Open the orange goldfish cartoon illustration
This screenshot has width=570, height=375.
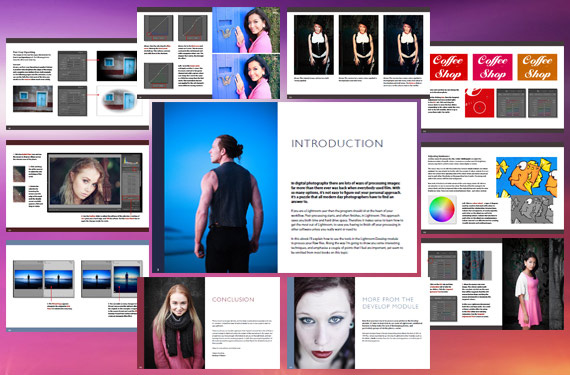[x=526, y=177]
